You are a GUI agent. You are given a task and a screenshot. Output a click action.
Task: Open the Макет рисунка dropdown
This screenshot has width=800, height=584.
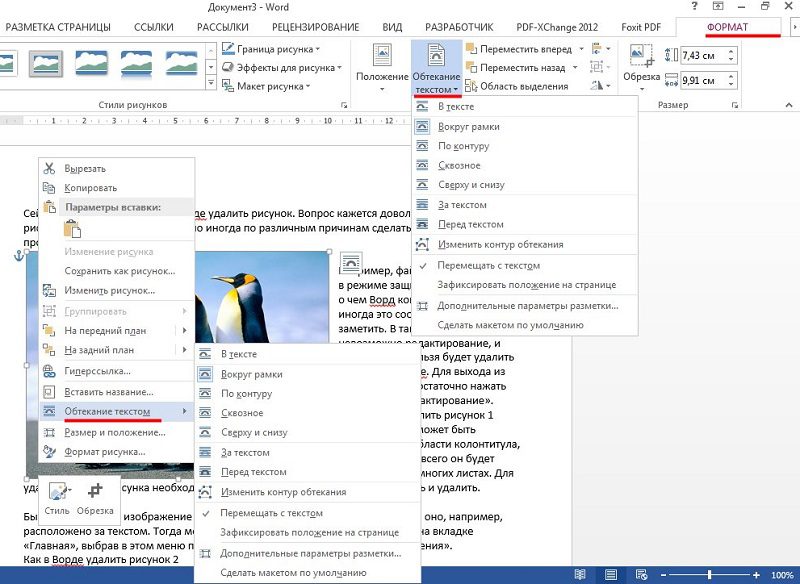266,86
